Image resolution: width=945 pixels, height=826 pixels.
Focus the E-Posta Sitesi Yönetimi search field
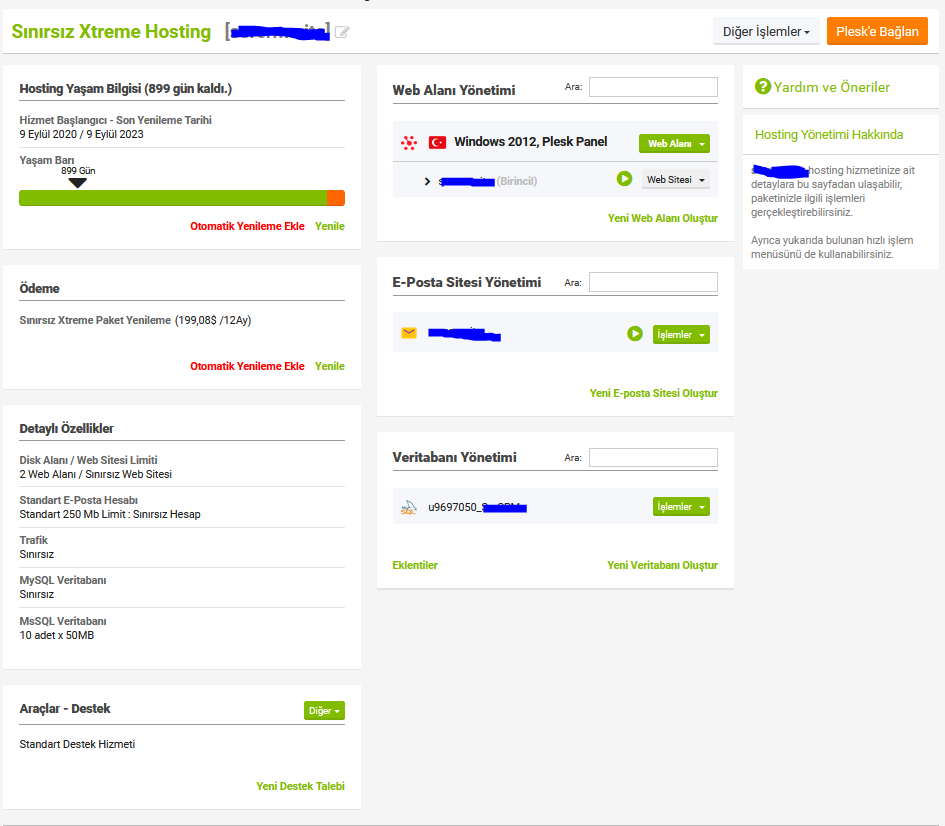point(653,283)
